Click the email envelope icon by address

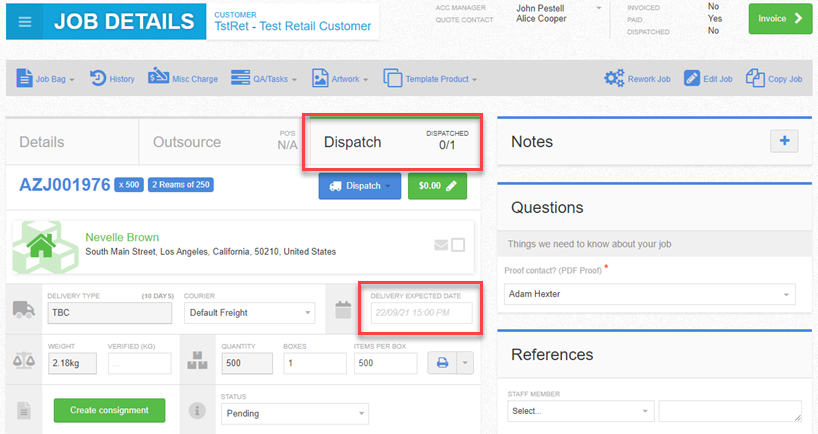[441, 245]
